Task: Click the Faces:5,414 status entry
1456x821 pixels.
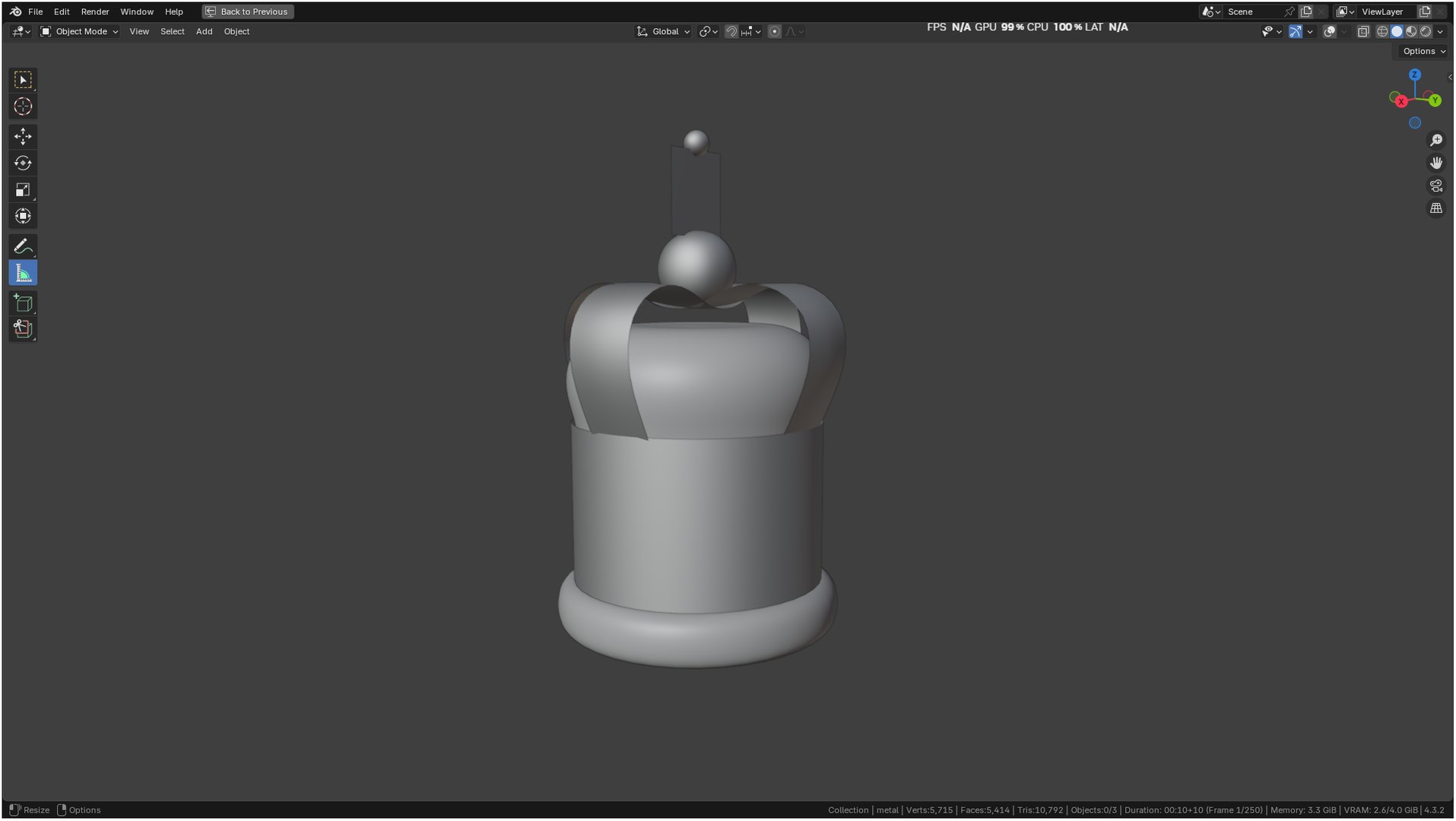Action: [x=985, y=810]
